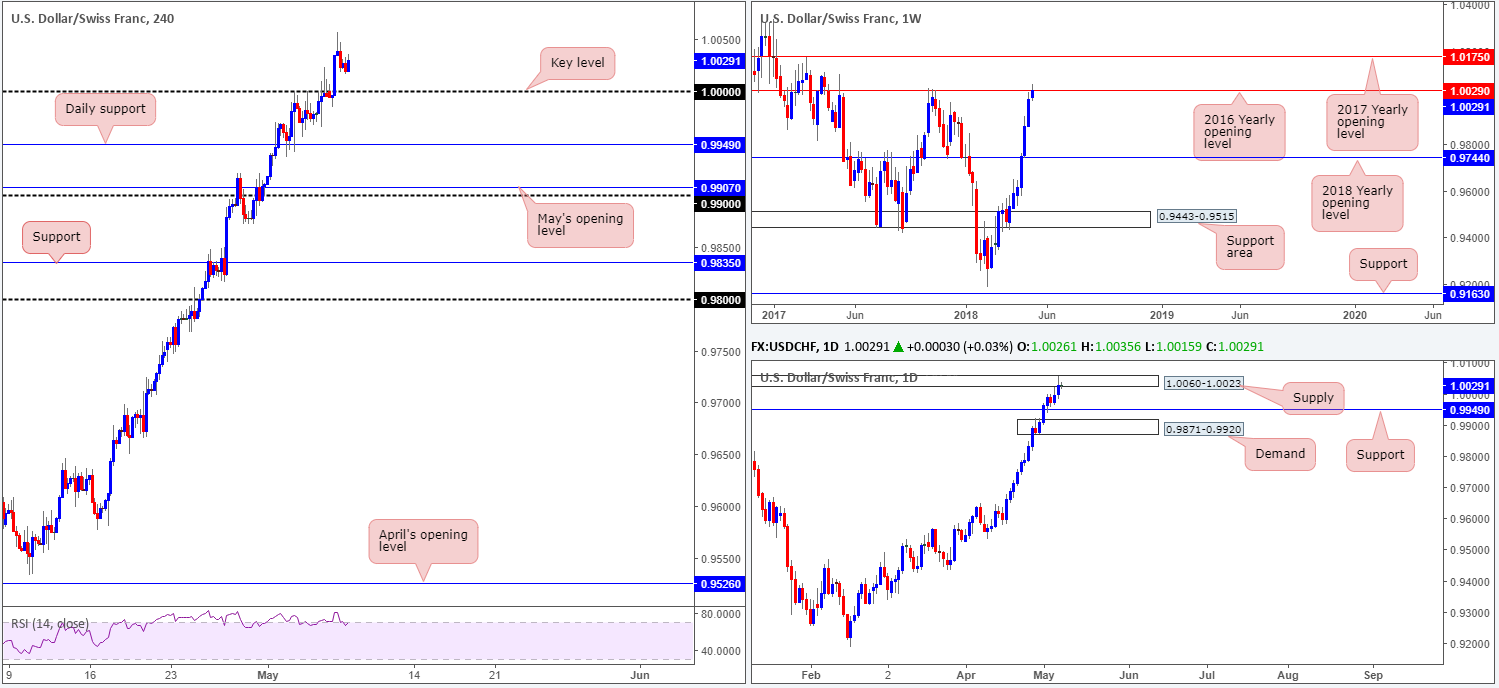The height and width of the screenshot is (688, 1499).
Task: Click the weekly support area rectangle
Action: (x=950, y=219)
